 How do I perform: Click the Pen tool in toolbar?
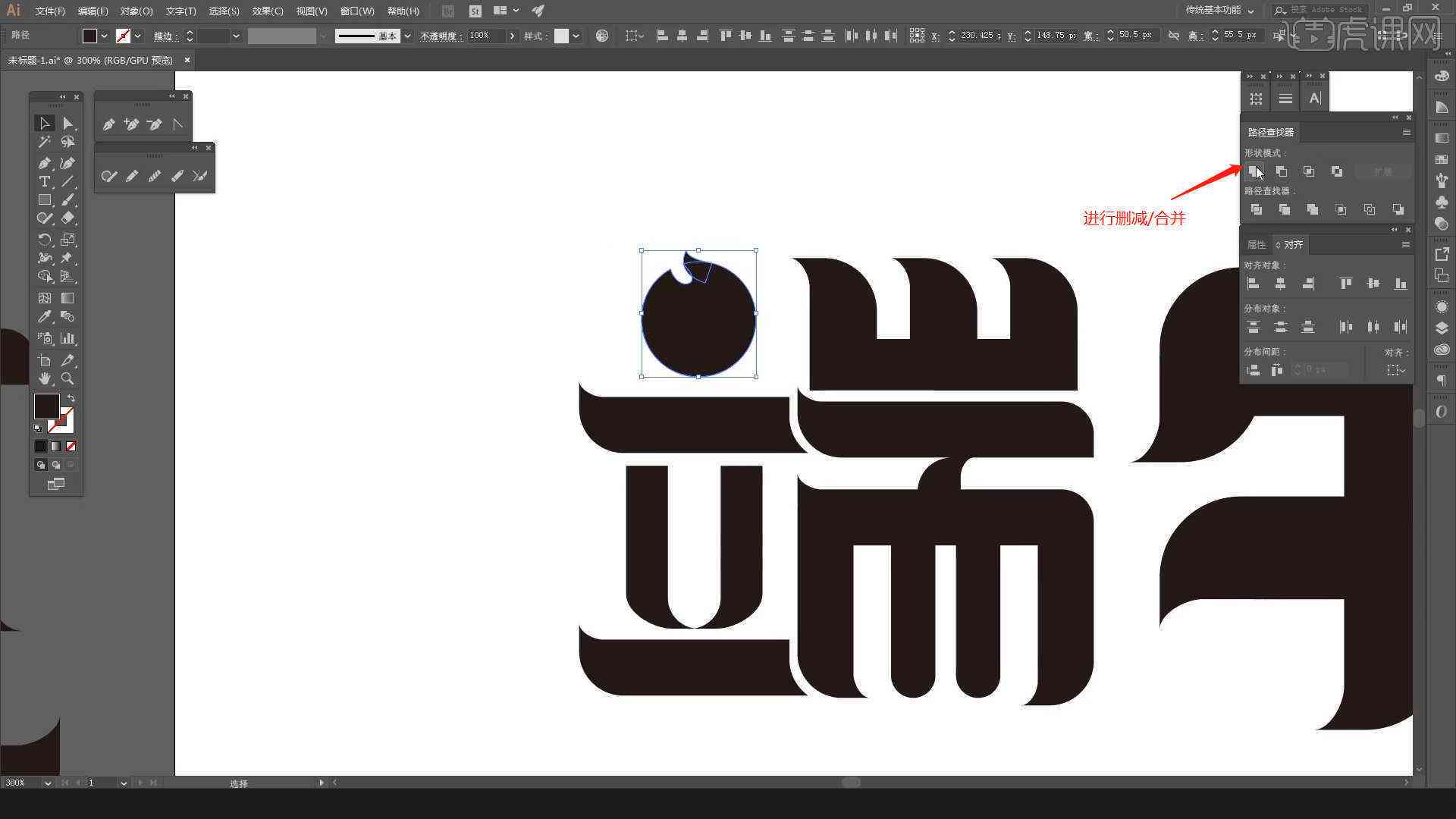point(45,162)
